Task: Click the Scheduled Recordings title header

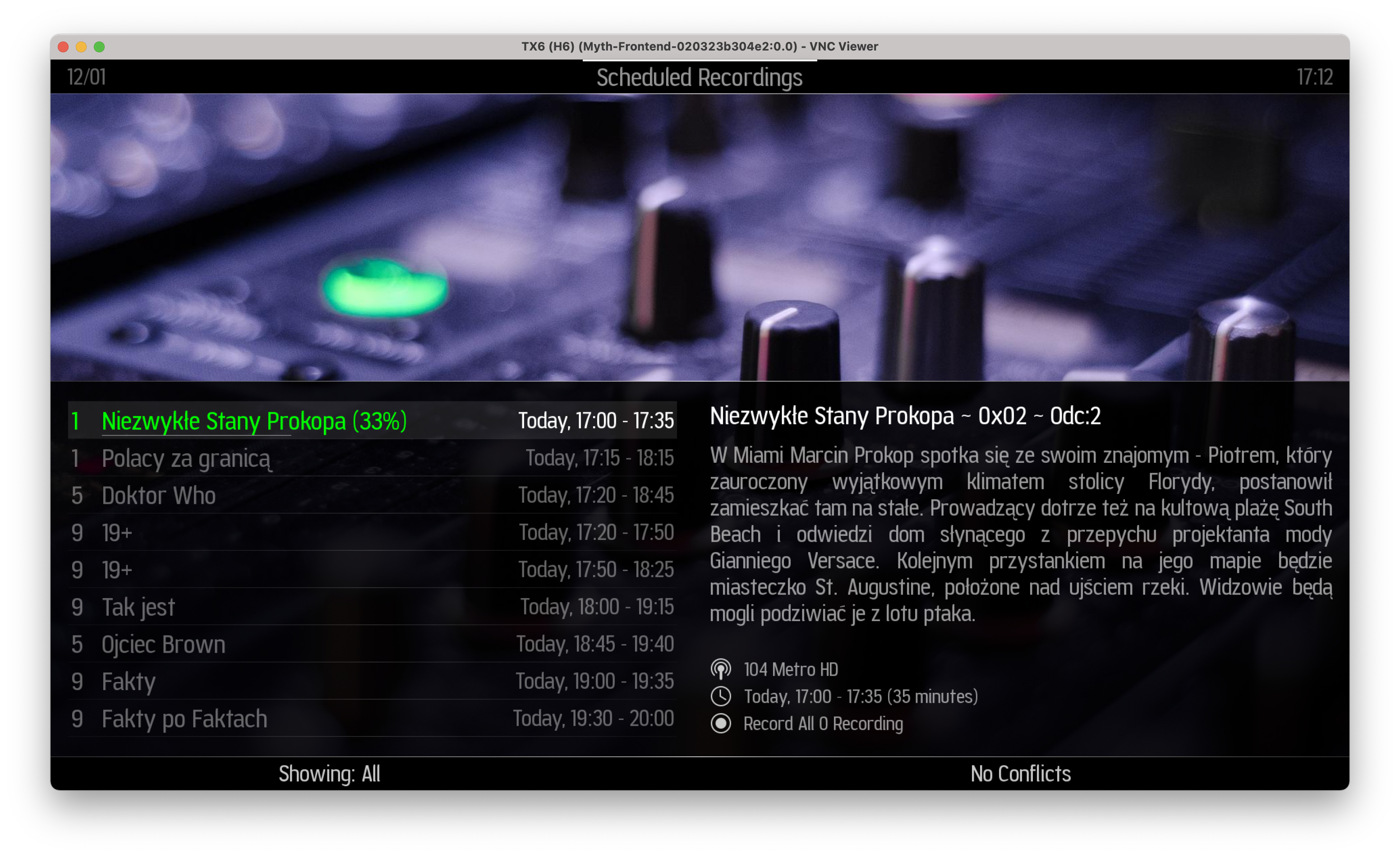Action: [x=700, y=77]
